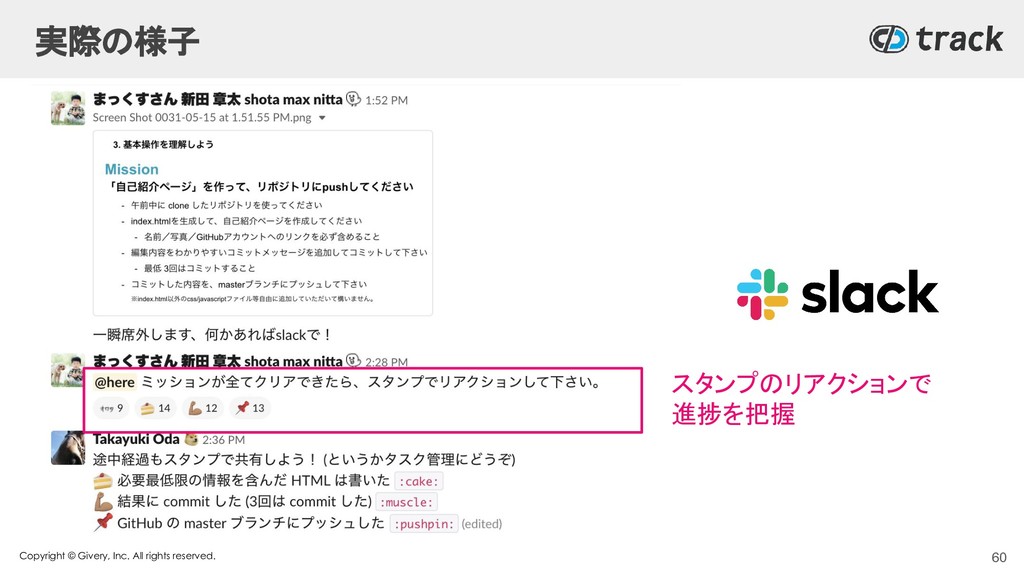Image resolution: width=1024 pixels, height=576 pixels.
Task: Click the line 途中経過もスタンプで共有しよう！
Action: (x=205, y=460)
